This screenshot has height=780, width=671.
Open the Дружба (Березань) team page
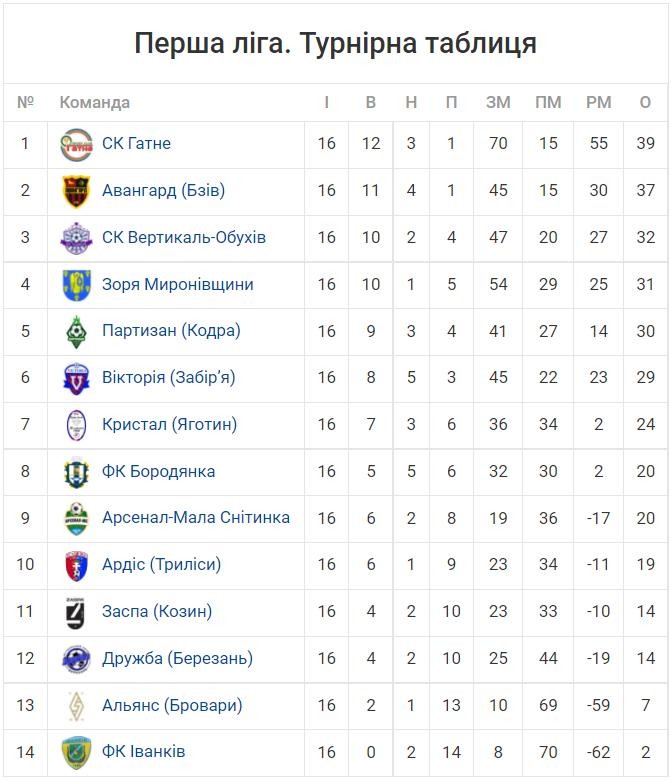point(177,659)
